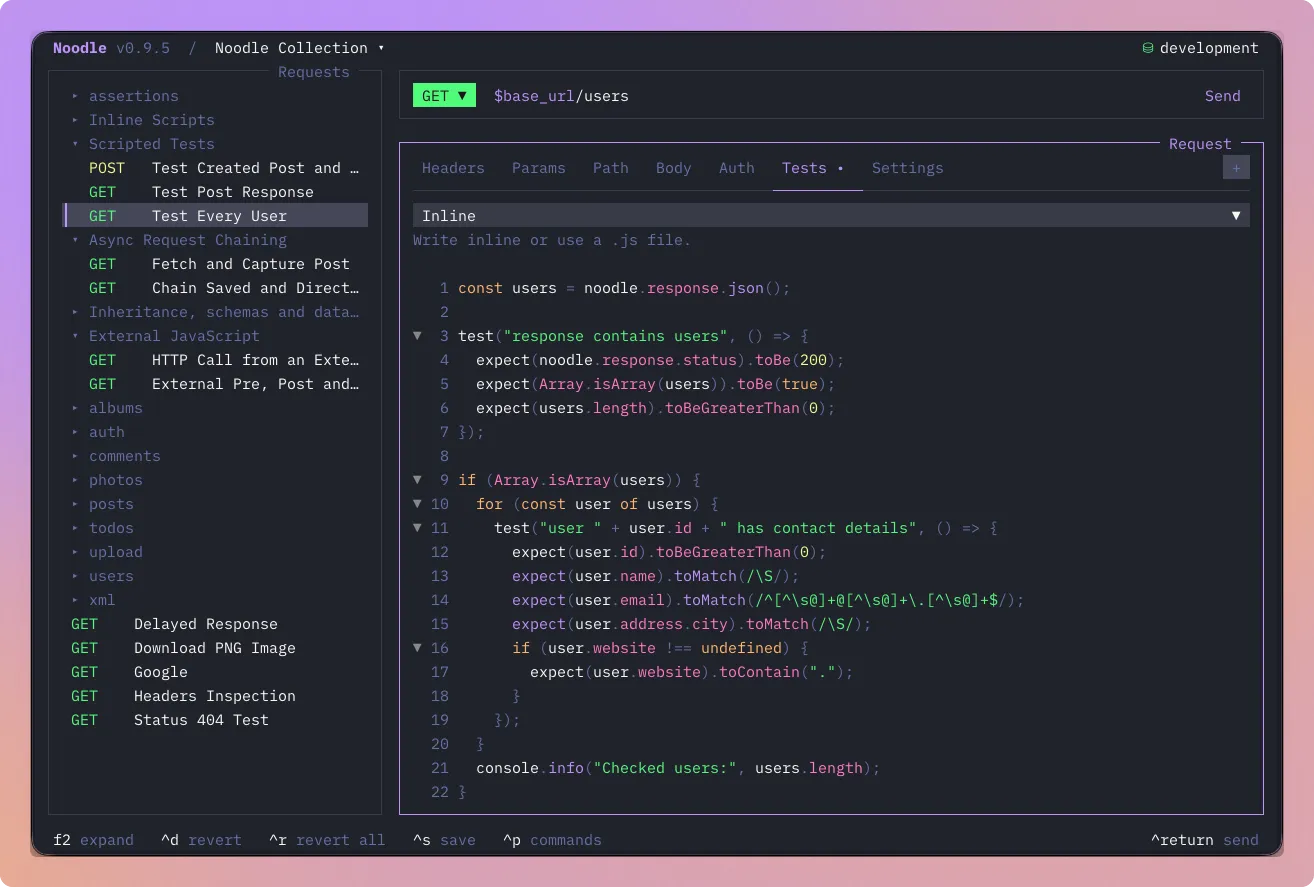Click revert all in the footer
1314x887 pixels.
point(326,840)
